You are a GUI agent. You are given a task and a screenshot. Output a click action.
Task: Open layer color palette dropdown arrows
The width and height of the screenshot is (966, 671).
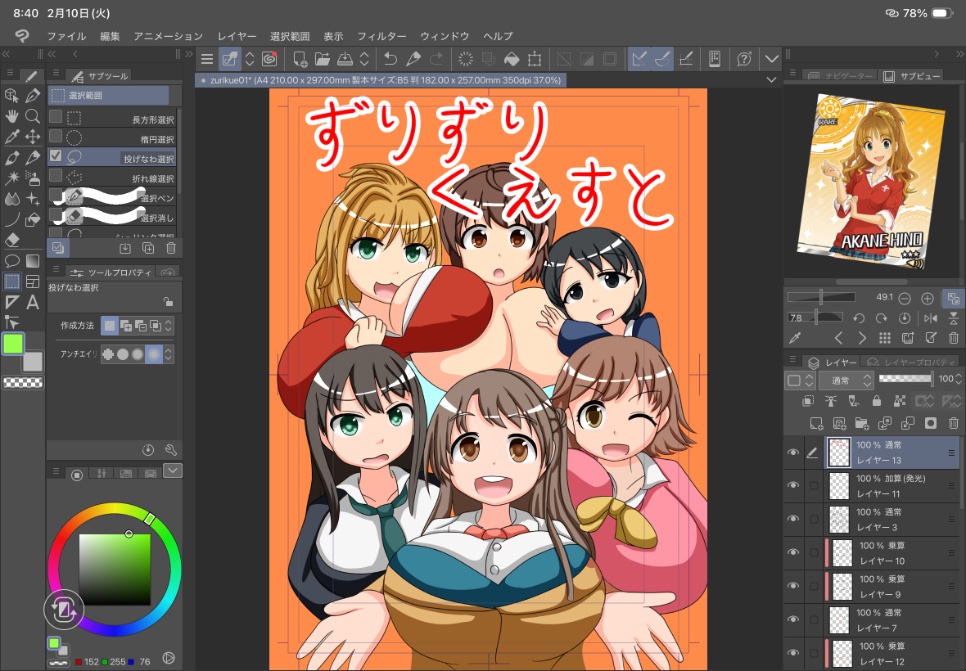pyautogui.click(x=810, y=380)
